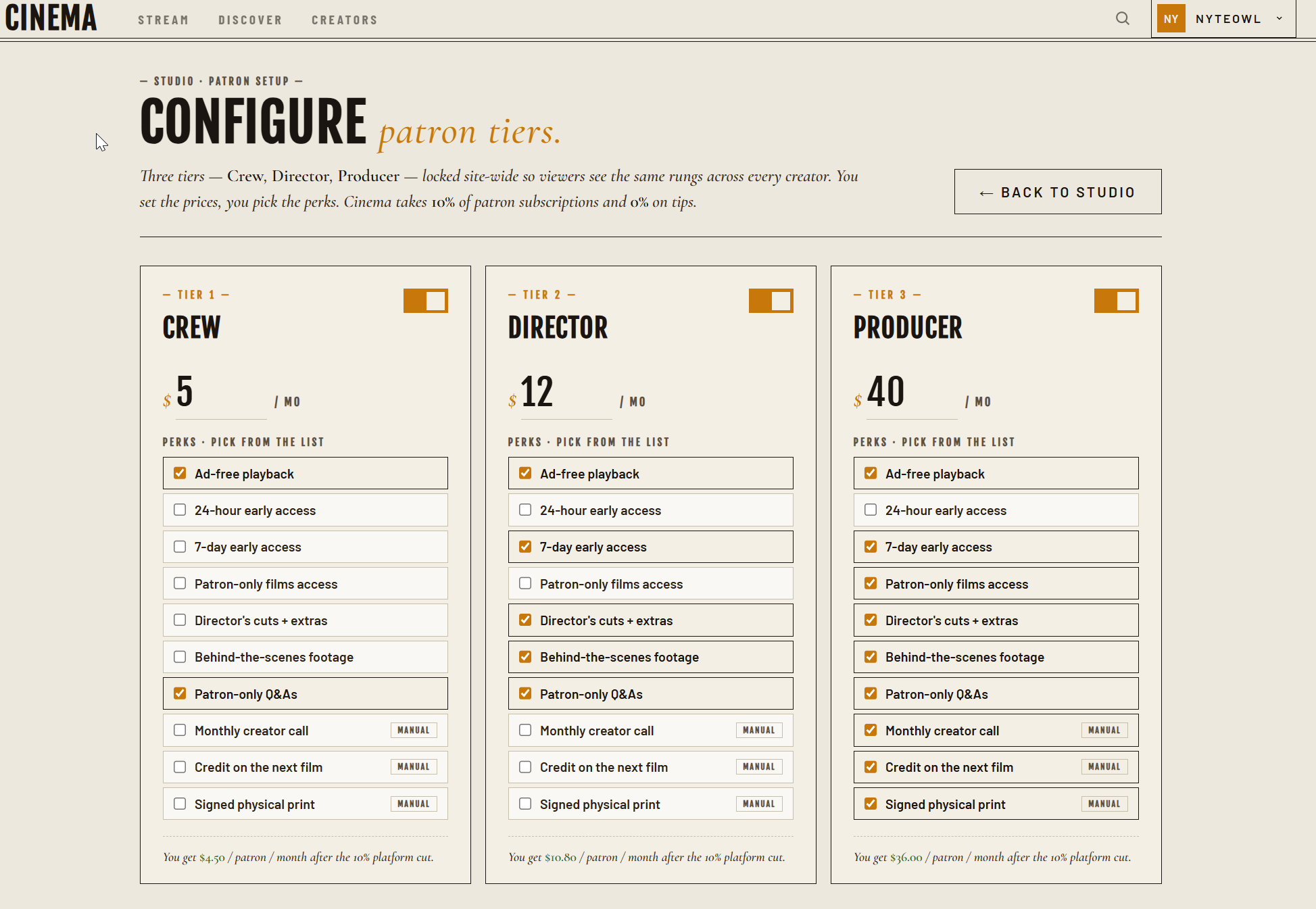Uncheck Director's cuts + extras for Director
This screenshot has height=909, width=1316.
pyautogui.click(x=525, y=620)
